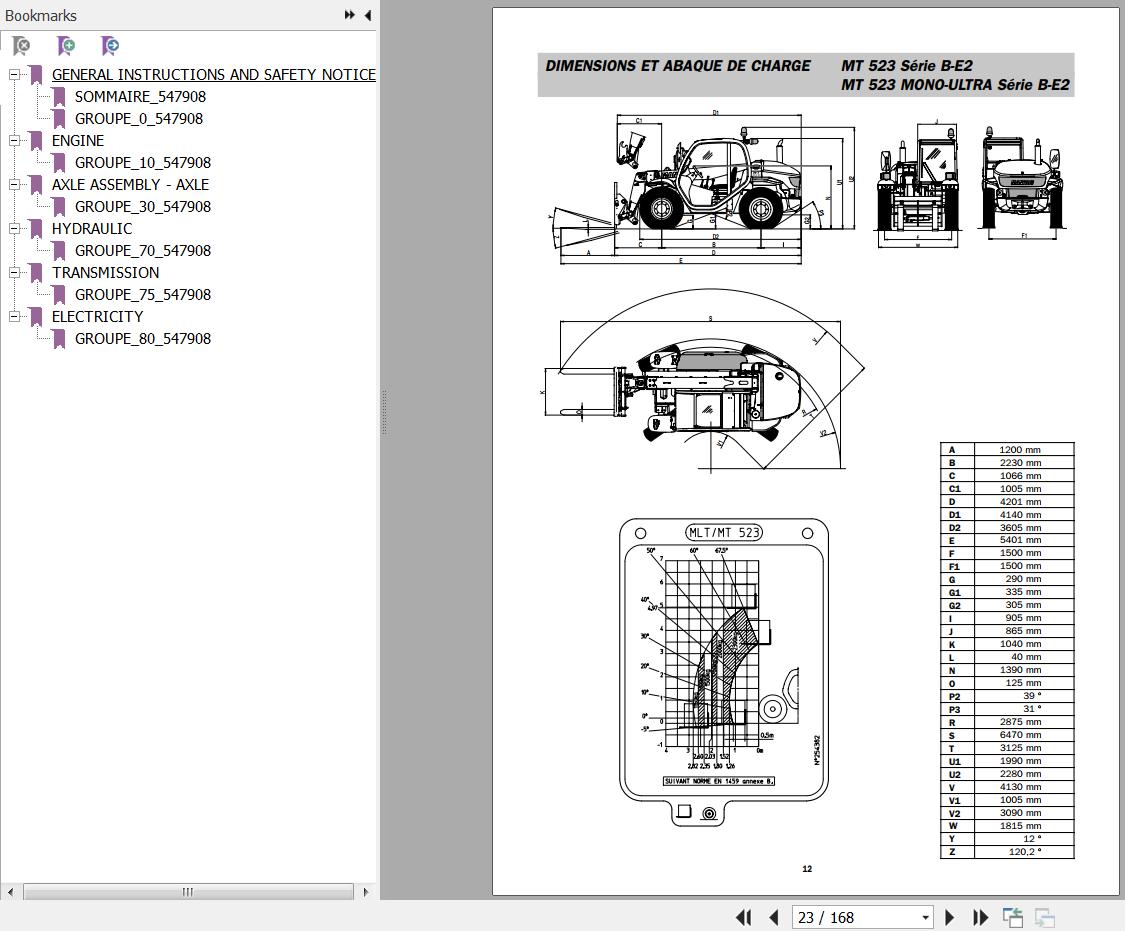Collapse the Bookmarks panel arrow
Image resolution: width=1125 pixels, height=931 pixels.
pyautogui.click(x=368, y=15)
